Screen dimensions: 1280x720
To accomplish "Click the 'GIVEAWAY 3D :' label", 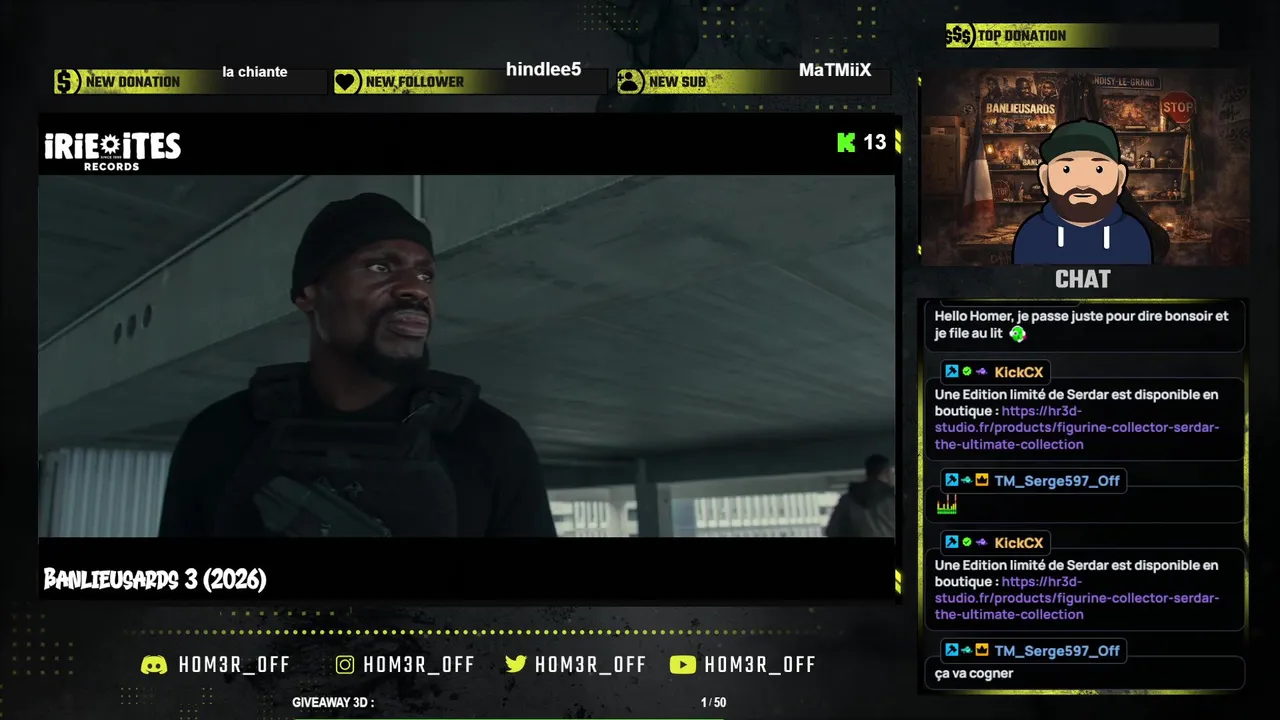I will pos(333,703).
